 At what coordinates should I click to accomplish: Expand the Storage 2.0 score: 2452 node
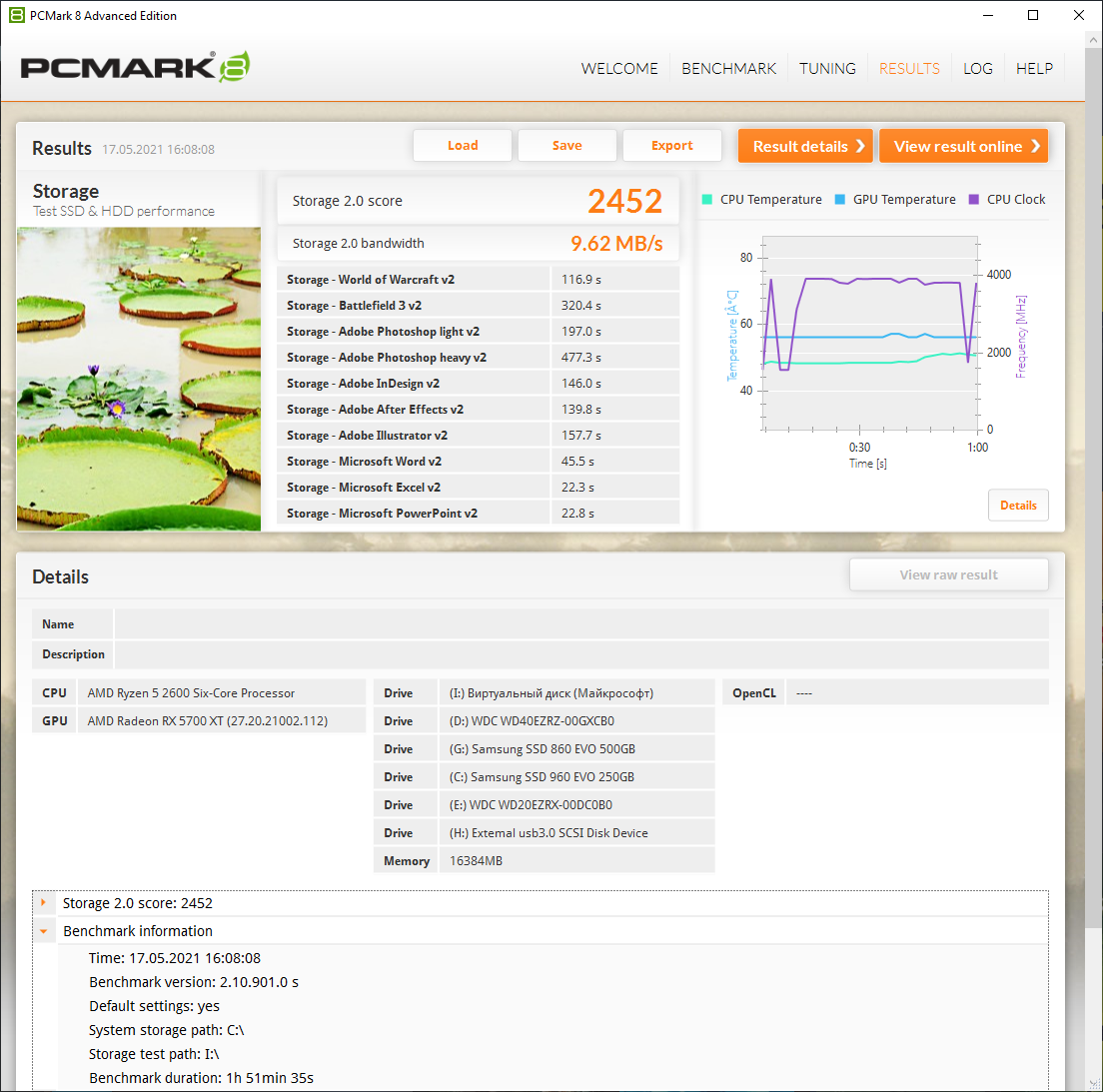(x=43, y=902)
